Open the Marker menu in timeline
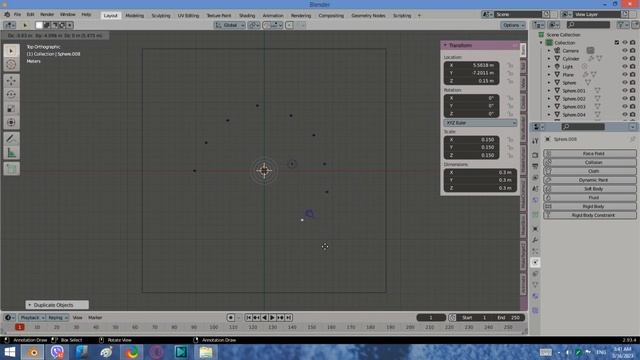640x360 pixels. point(95,318)
